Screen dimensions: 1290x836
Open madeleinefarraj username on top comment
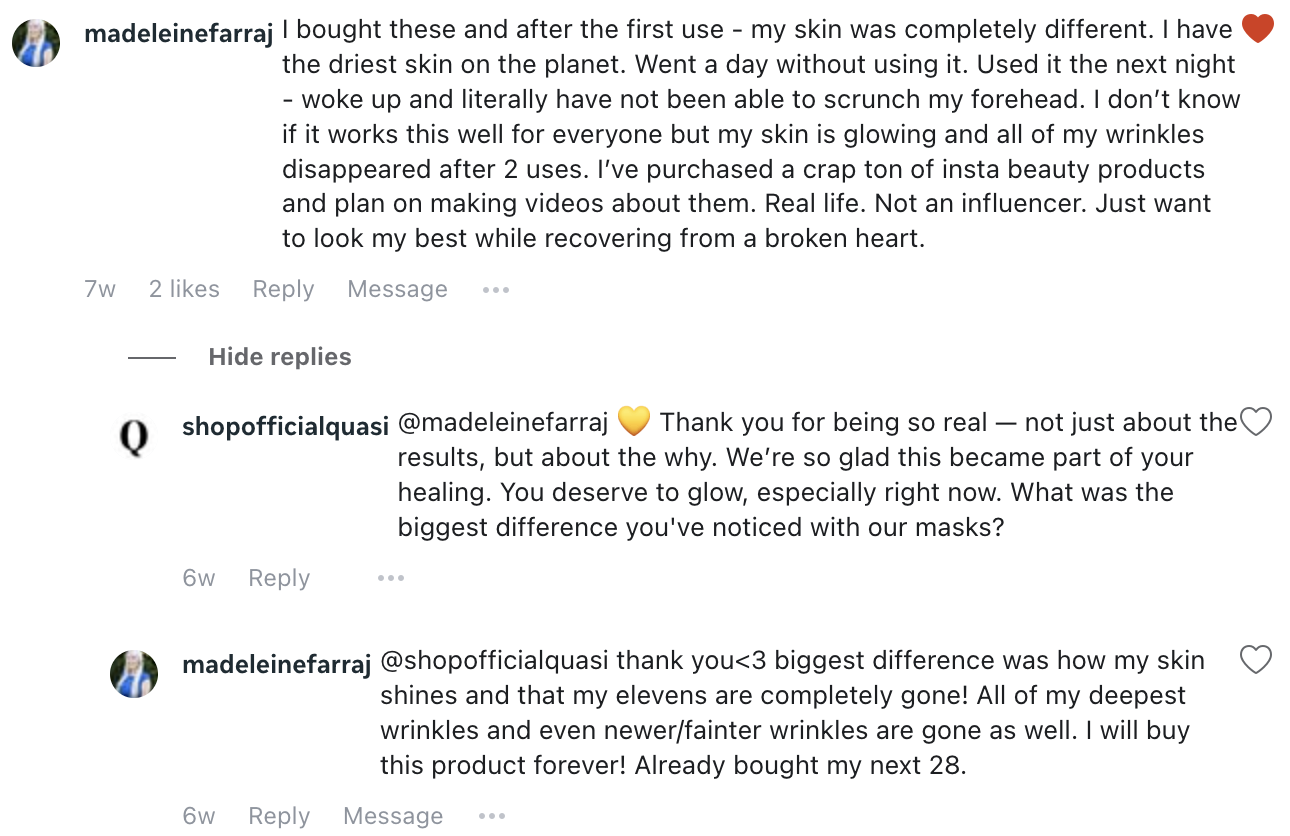pyautogui.click(x=179, y=33)
